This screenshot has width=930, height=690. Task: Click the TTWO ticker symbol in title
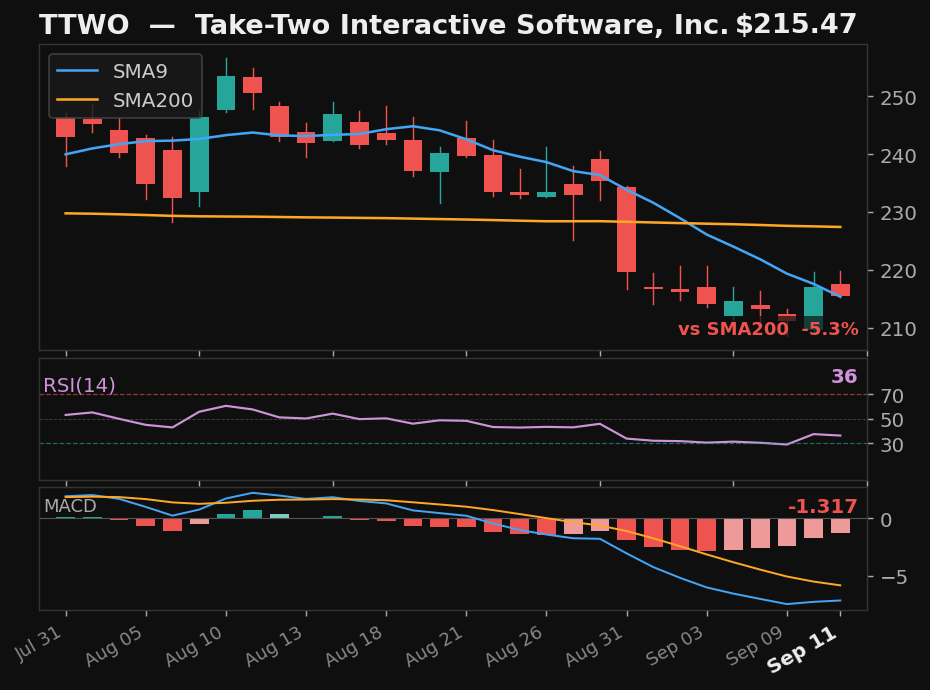pyautogui.click(x=84, y=25)
